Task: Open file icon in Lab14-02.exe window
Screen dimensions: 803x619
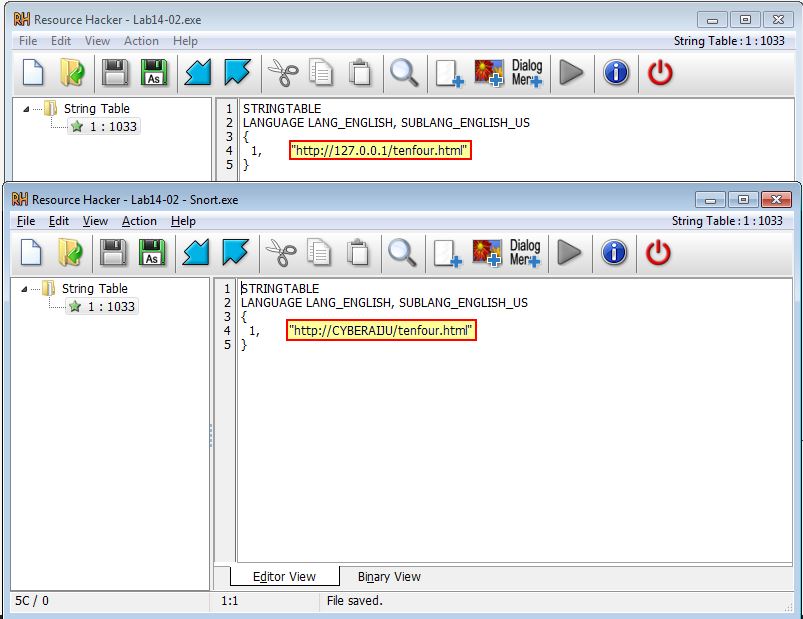Action: pyautogui.click(x=72, y=73)
